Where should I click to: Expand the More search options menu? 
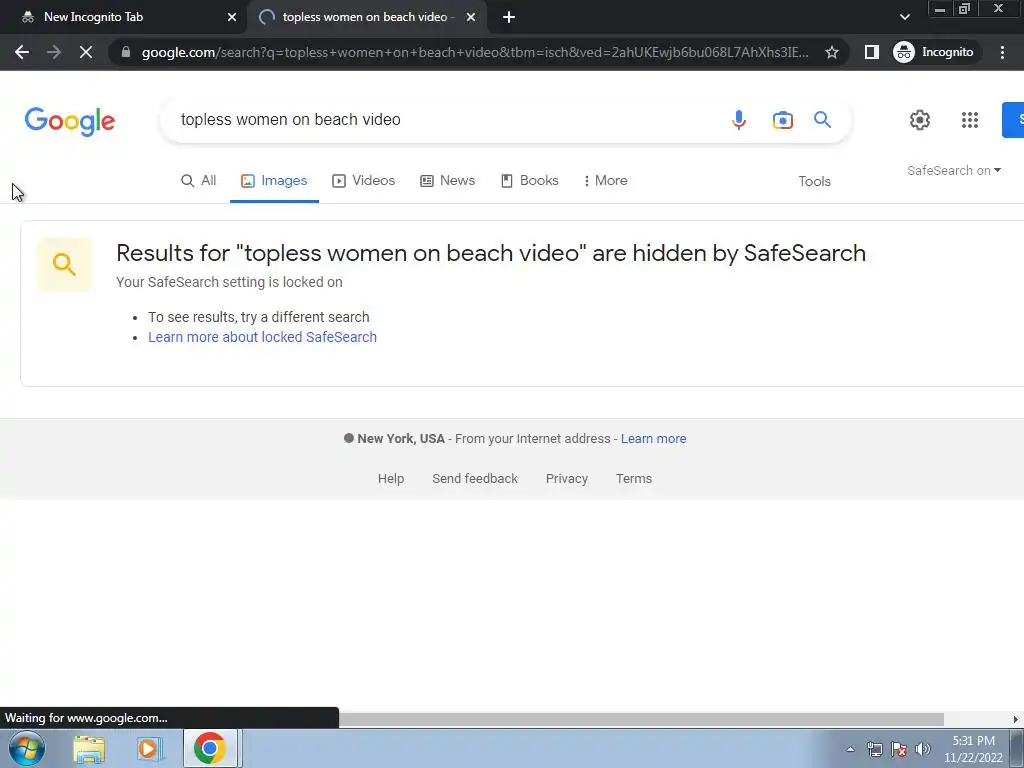[605, 181]
